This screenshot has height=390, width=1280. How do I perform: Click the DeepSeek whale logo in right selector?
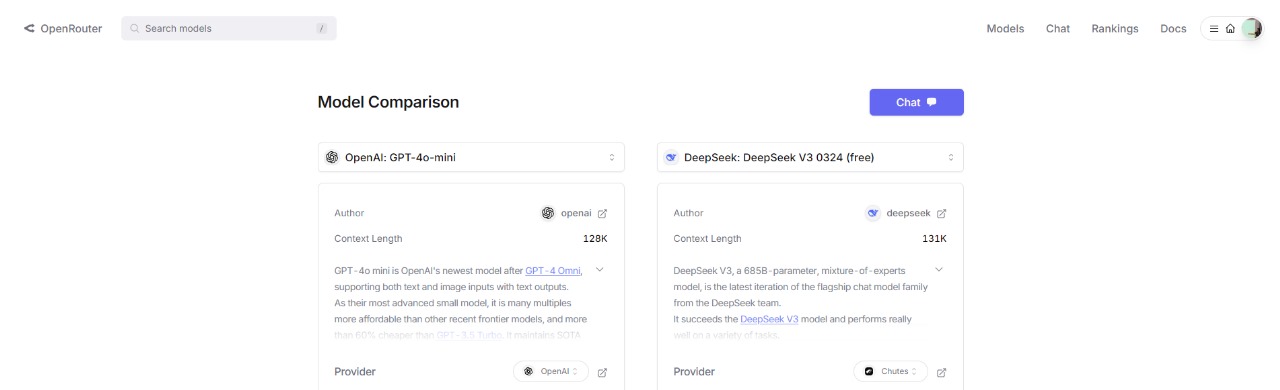(671, 157)
